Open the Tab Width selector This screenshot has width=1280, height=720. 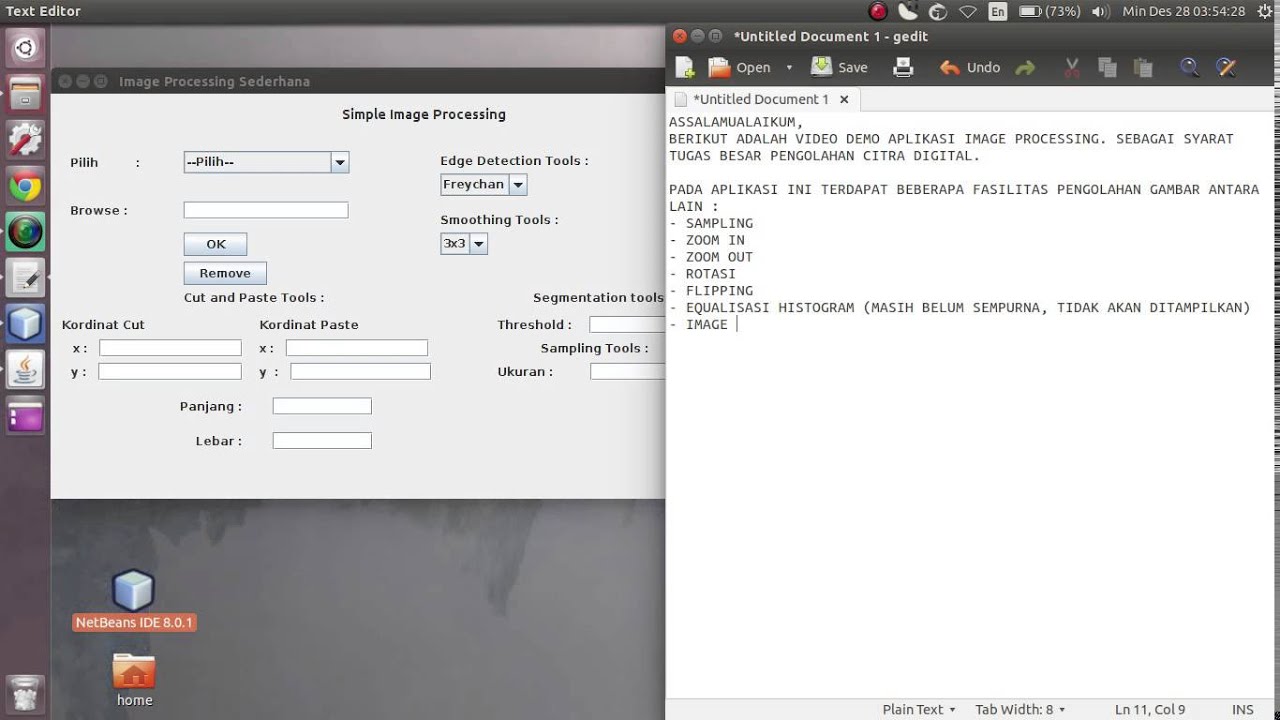[x=1020, y=709]
